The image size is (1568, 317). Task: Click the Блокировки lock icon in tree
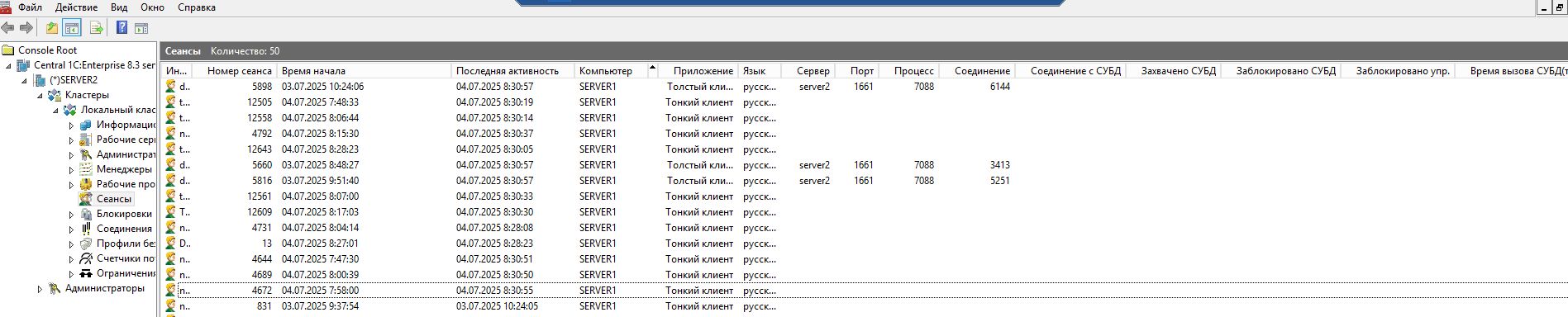86,214
